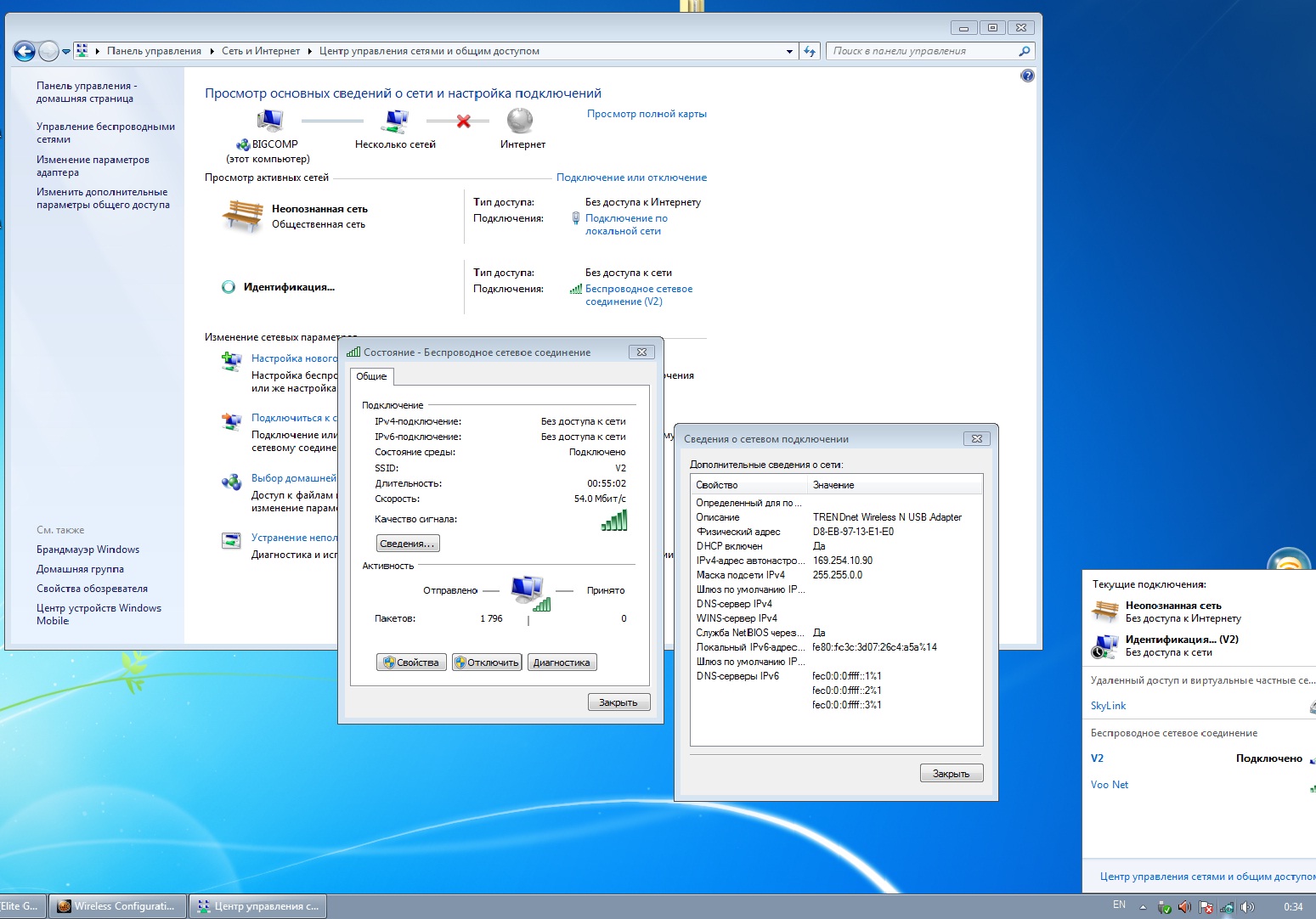
Task: Click the control panel search field
Action: pyautogui.click(x=922, y=51)
